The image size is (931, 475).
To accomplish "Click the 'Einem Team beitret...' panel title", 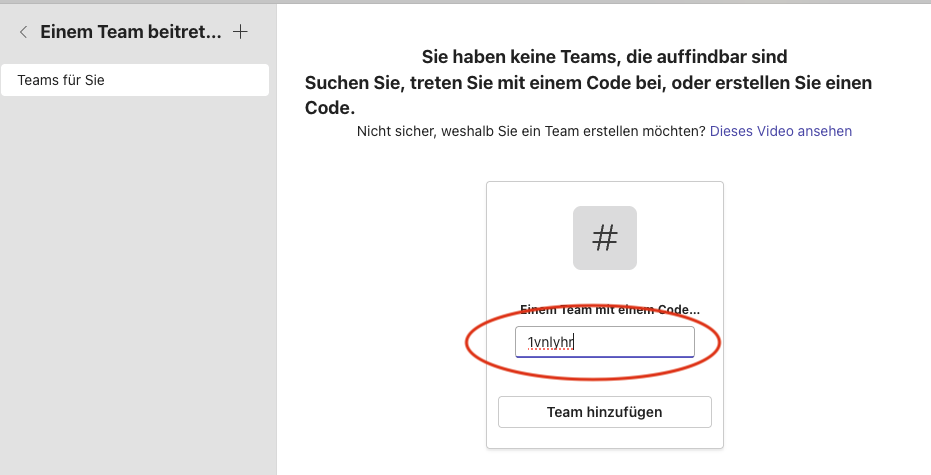I will [x=130, y=32].
